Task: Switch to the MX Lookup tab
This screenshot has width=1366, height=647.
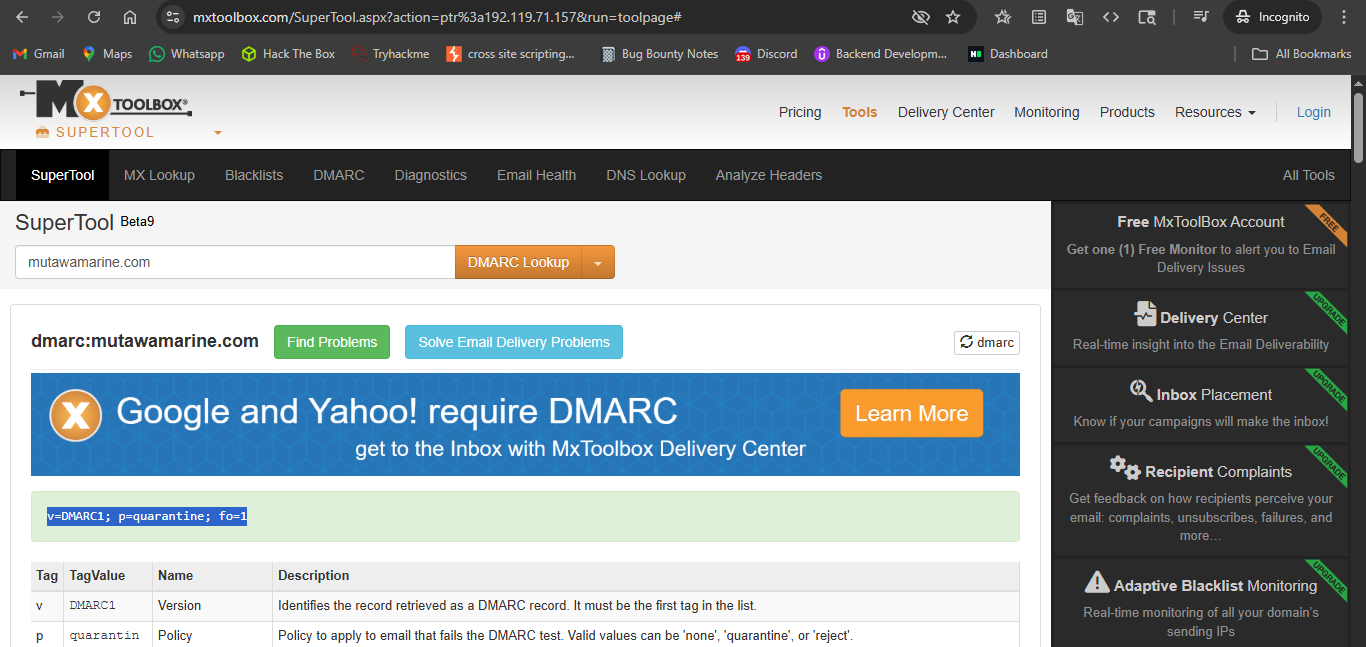Action: click(159, 175)
